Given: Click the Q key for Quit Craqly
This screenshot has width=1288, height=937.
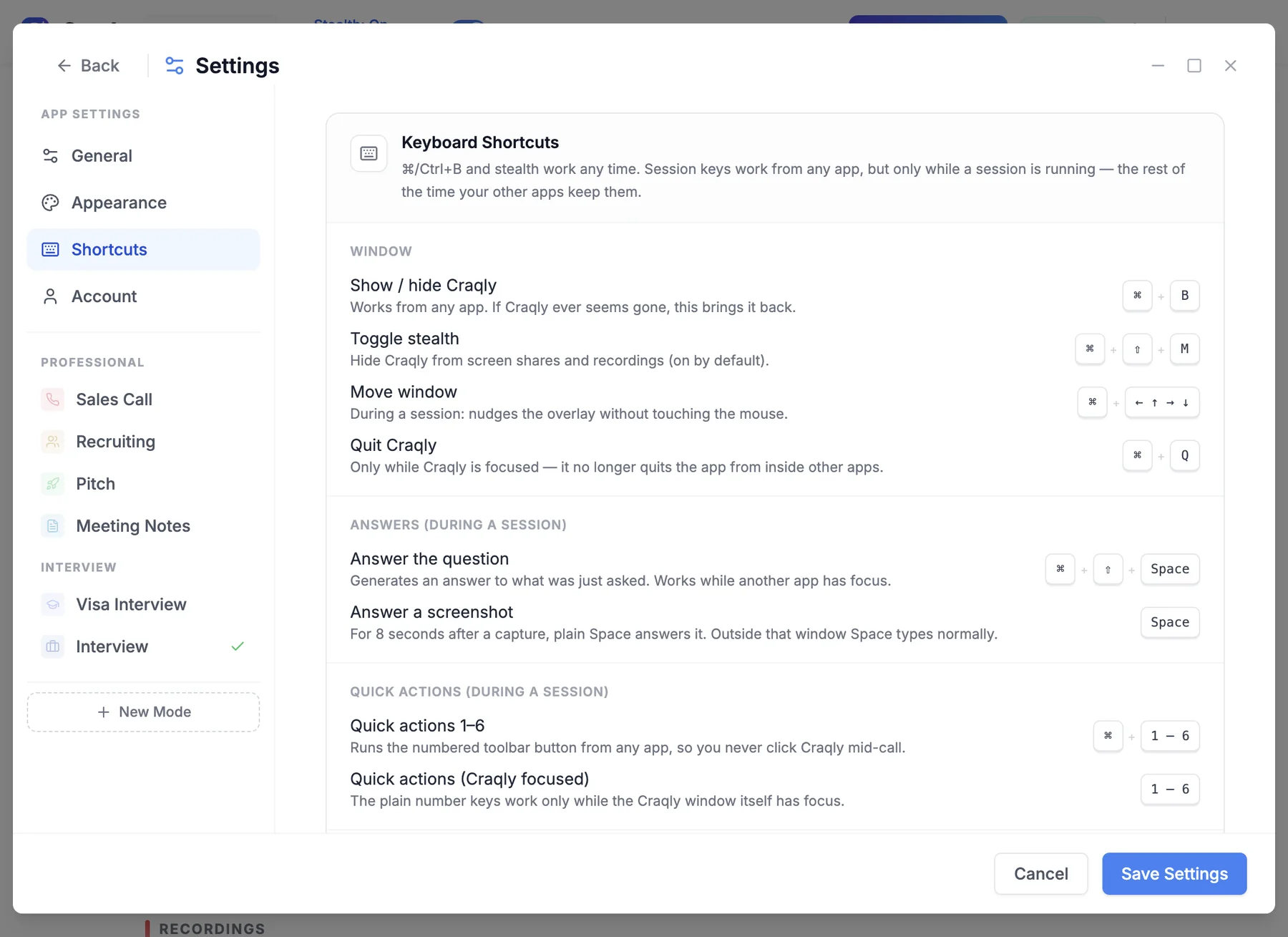Looking at the screenshot, I should coord(1185,455).
